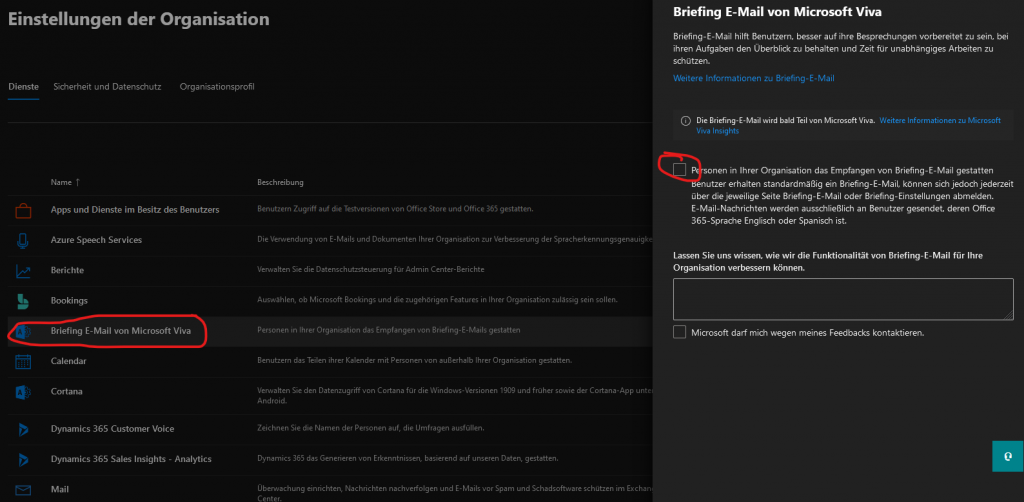Select the Bookings service name
Screen dimensions: 1024x502
pos(69,300)
